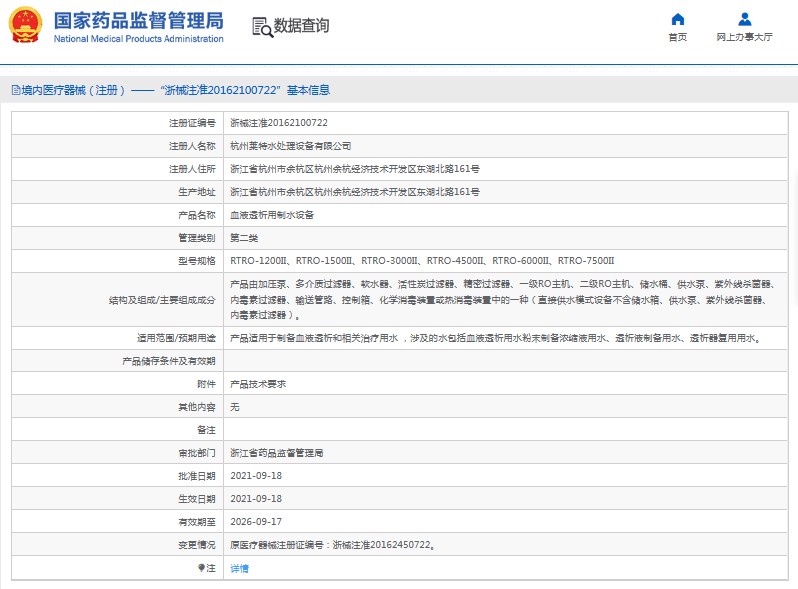Click the 国家药品监督管理局 site title
The image size is (798, 589).
click(x=138, y=20)
